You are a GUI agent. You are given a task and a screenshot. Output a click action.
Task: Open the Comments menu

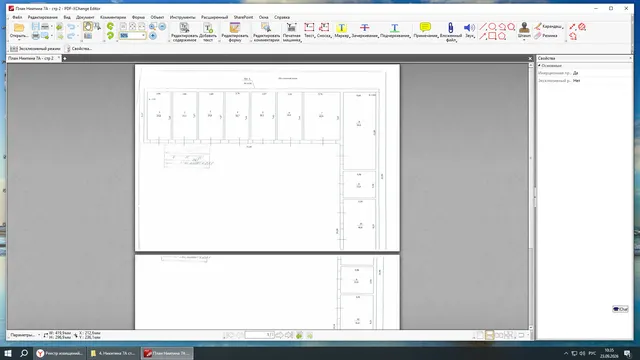click(113, 17)
